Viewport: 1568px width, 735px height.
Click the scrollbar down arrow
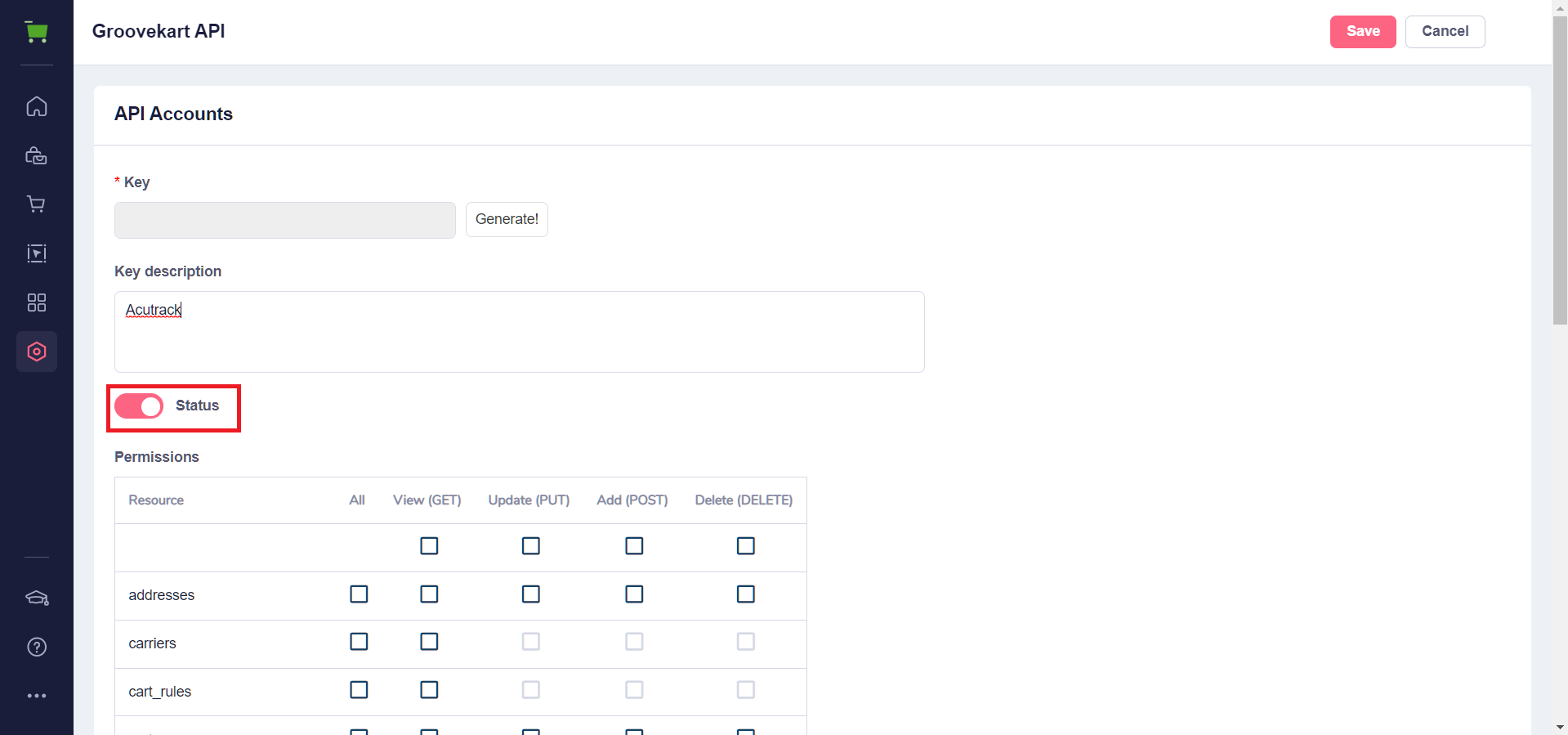coord(1560,727)
